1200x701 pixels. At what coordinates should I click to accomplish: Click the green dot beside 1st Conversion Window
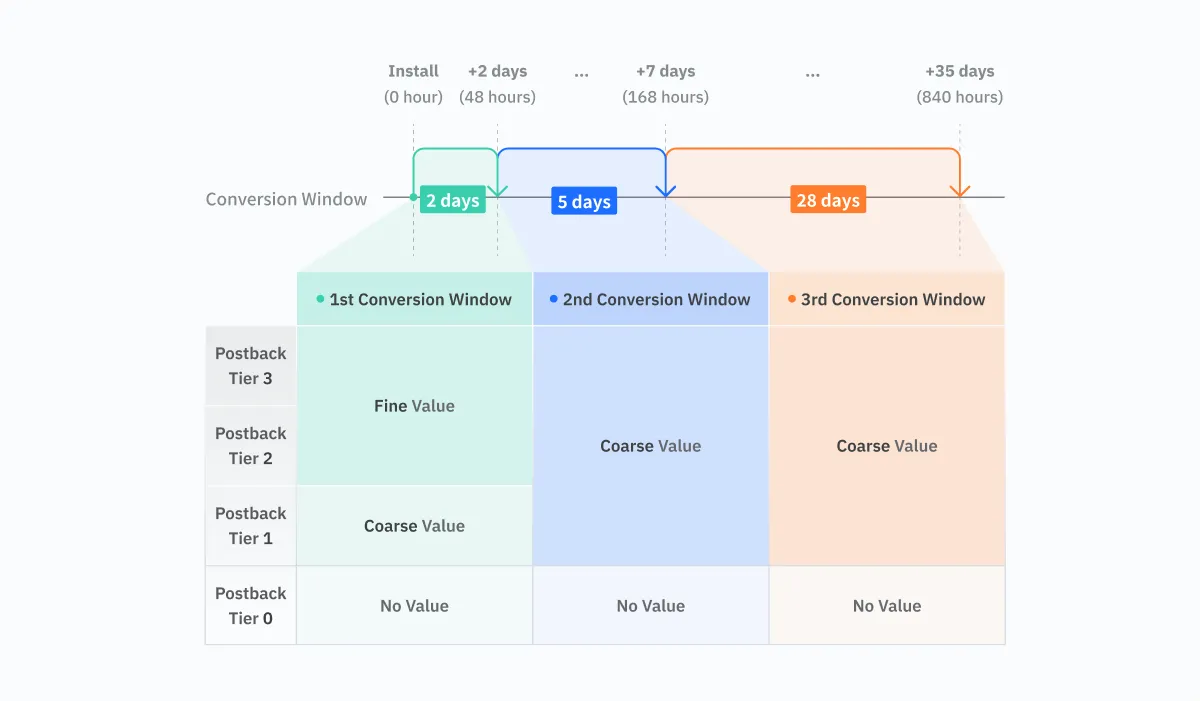coord(320,299)
